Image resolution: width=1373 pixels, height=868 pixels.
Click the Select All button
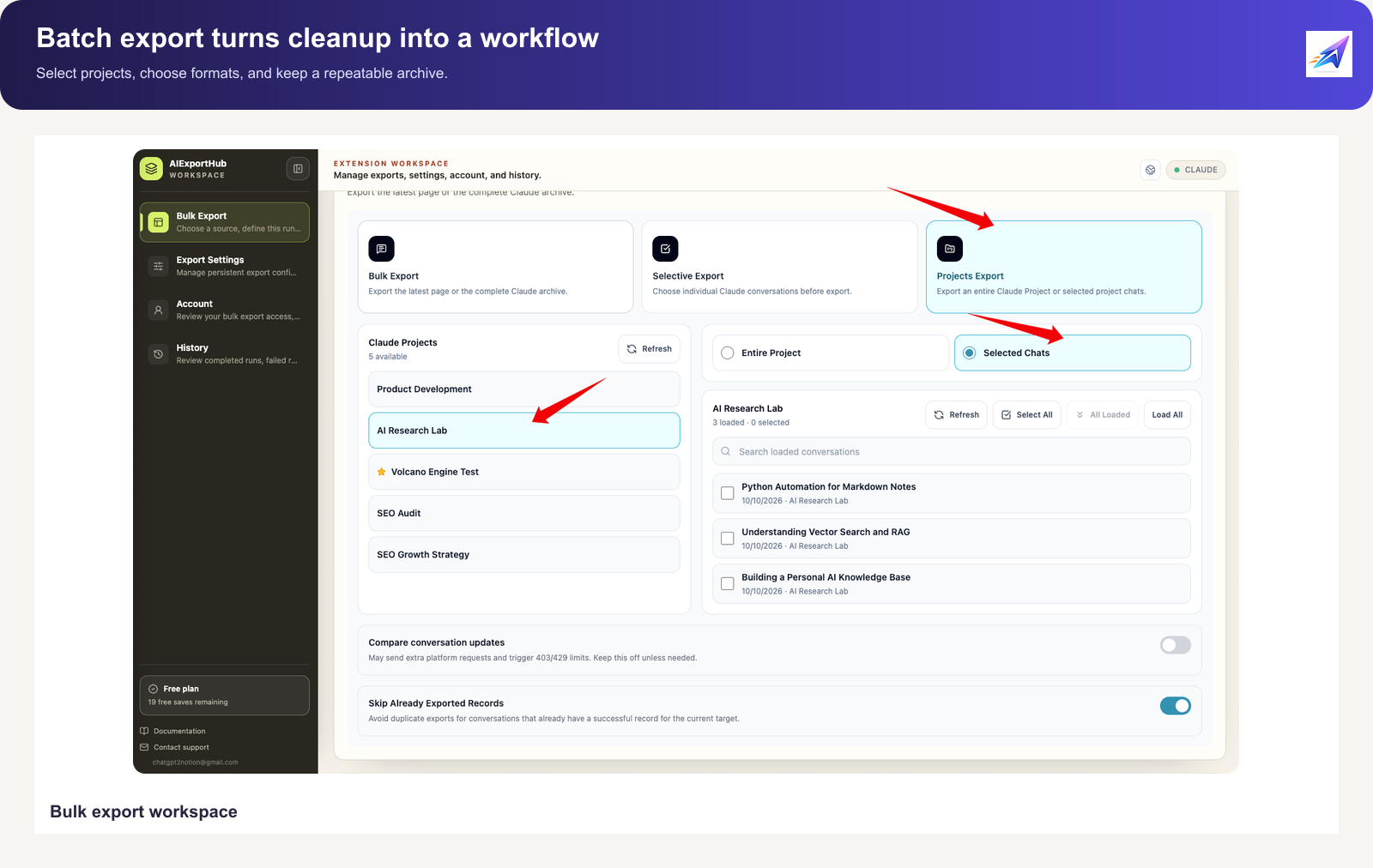point(1027,414)
